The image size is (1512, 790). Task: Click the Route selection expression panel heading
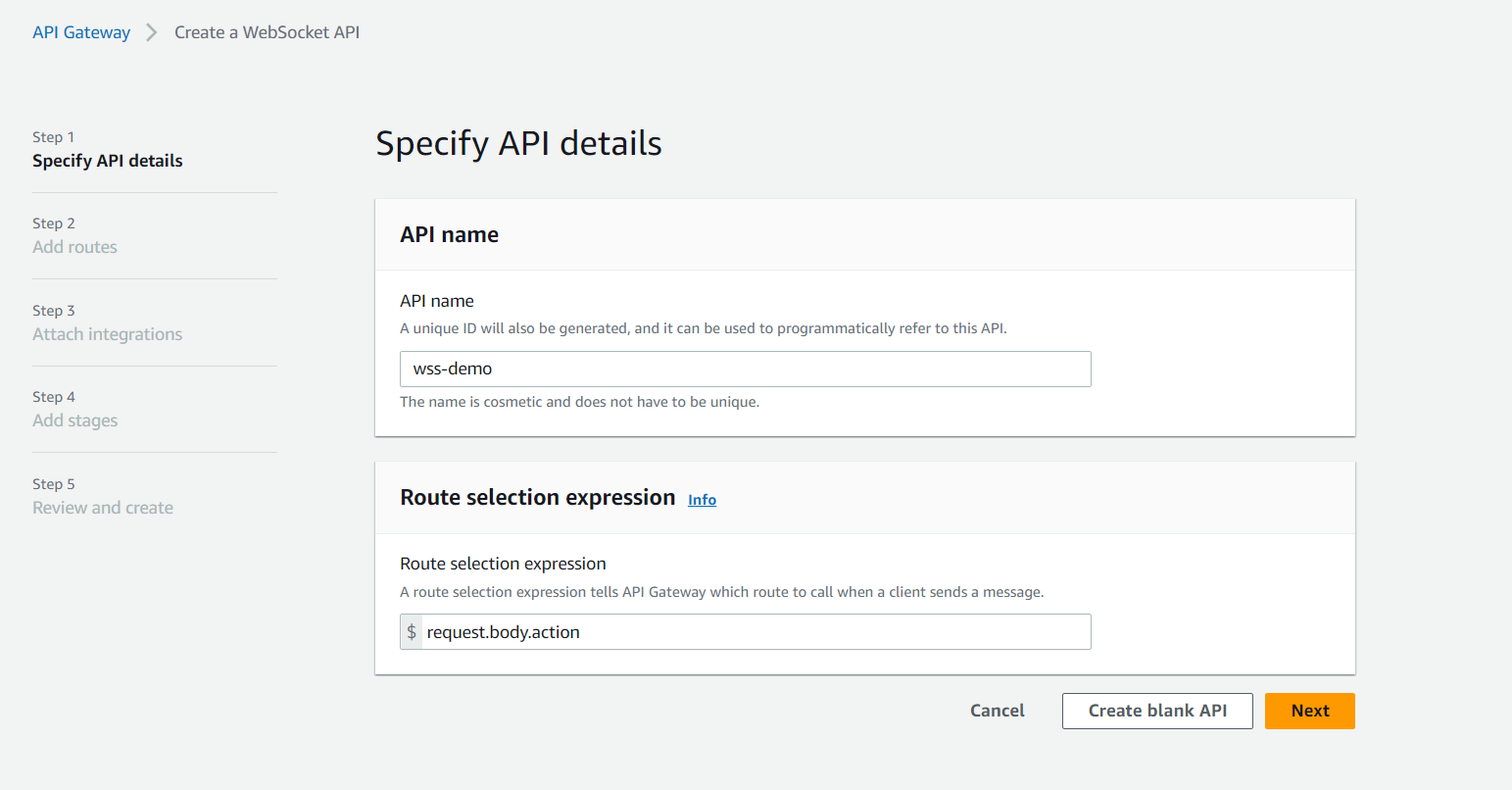(x=537, y=498)
